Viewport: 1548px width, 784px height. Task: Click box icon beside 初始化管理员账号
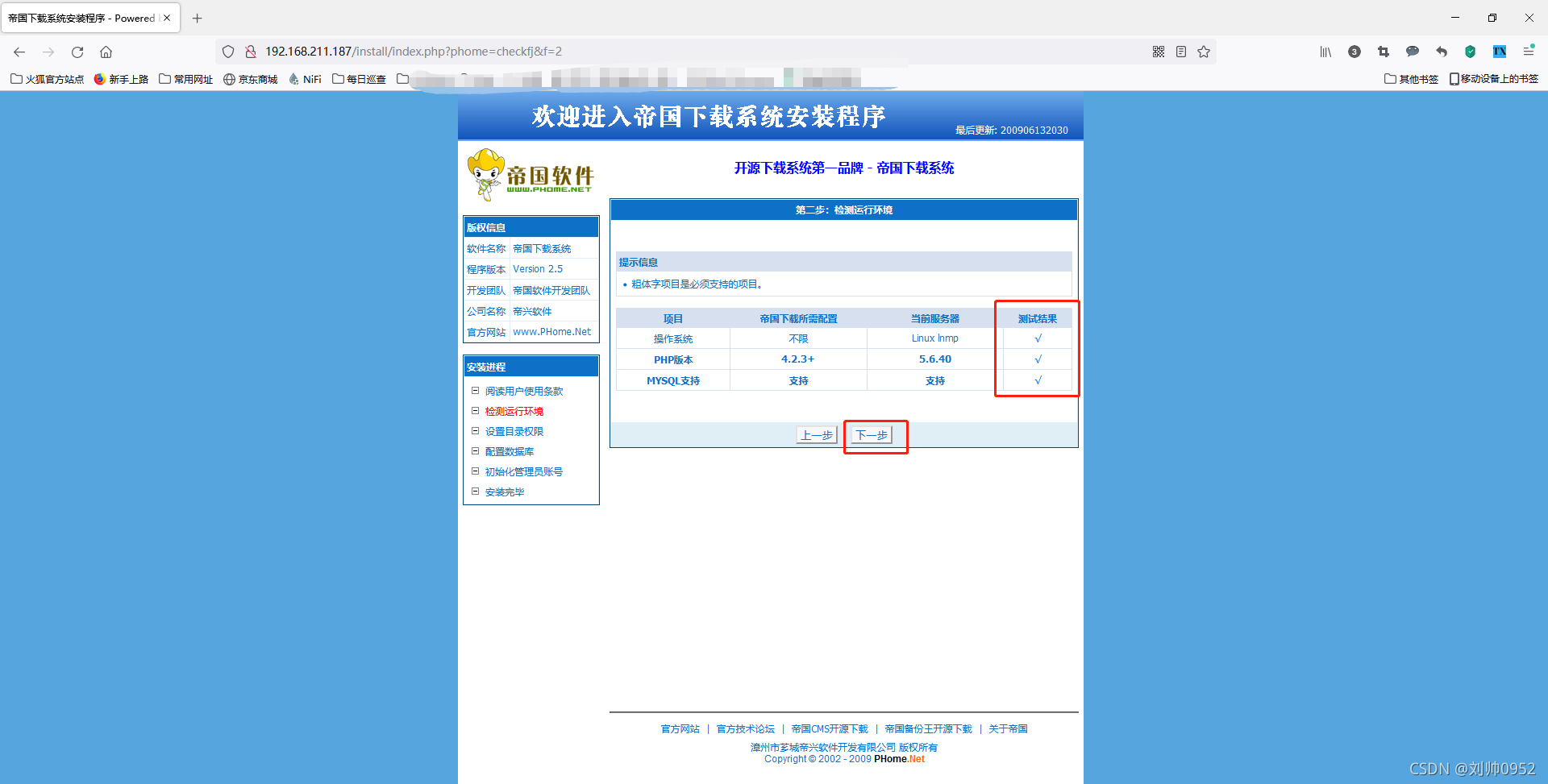(476, 471)
